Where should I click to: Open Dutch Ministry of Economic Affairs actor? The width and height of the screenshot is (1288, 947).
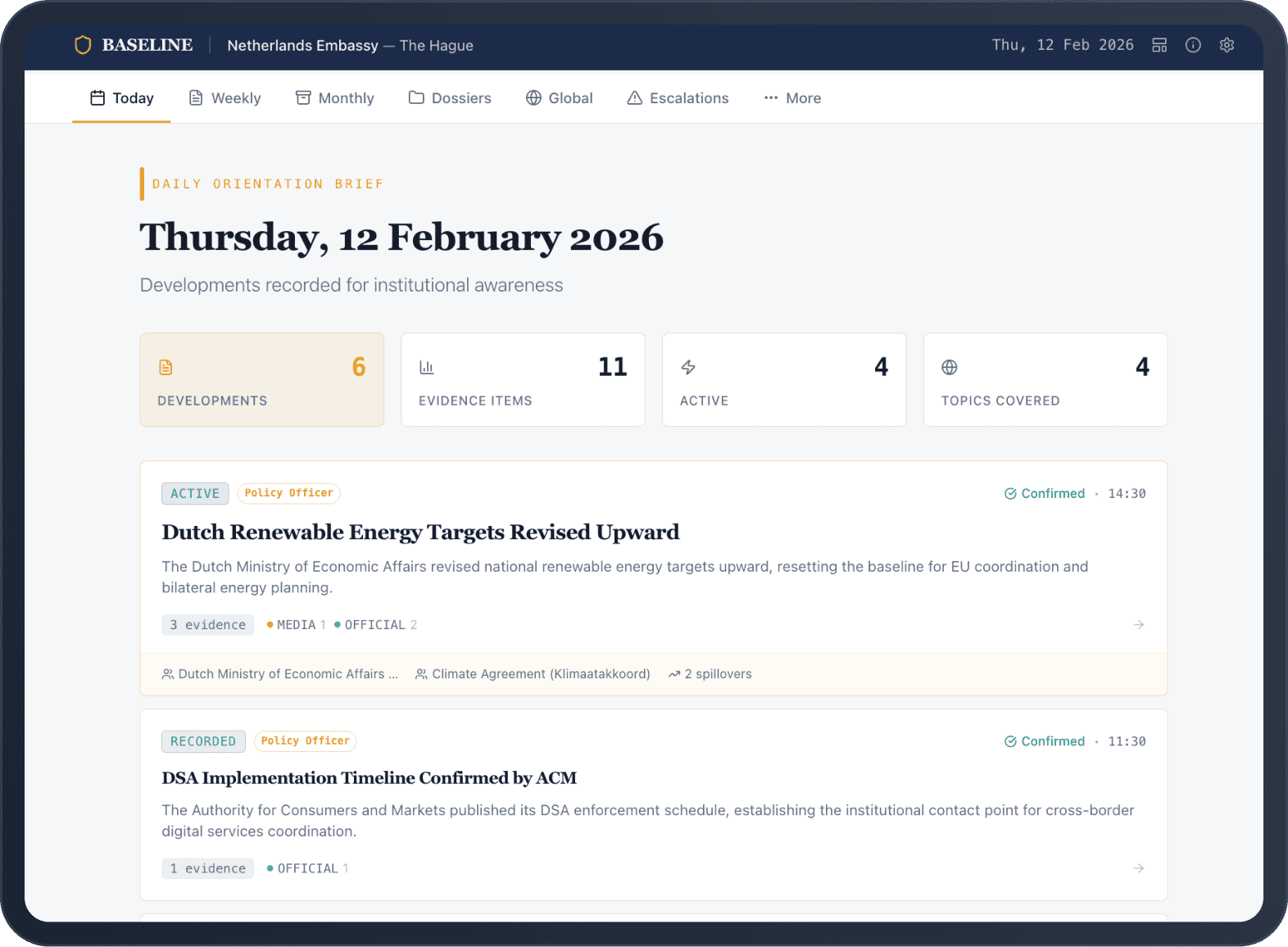(x=280, y=674)
